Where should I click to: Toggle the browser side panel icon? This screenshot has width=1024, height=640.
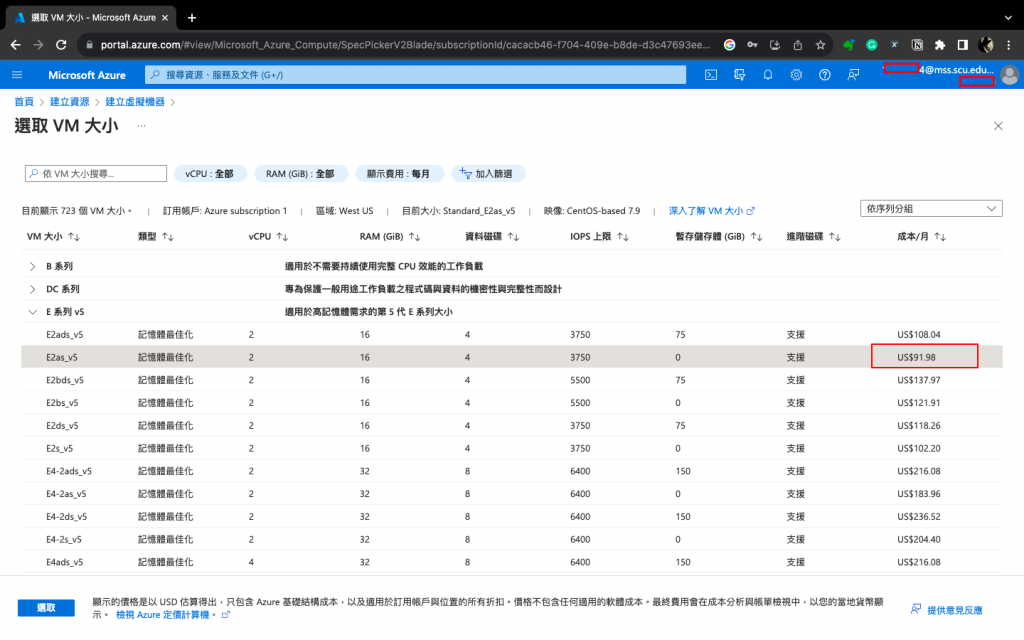963,44
